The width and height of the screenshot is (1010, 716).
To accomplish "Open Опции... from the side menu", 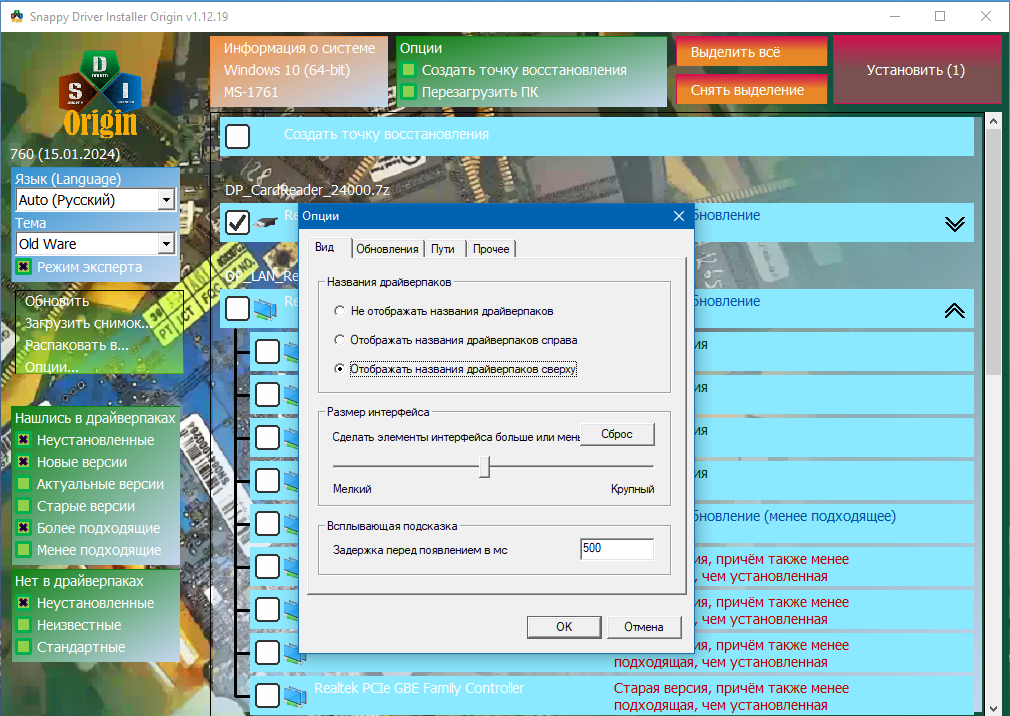I will click(x=52, y=366).
